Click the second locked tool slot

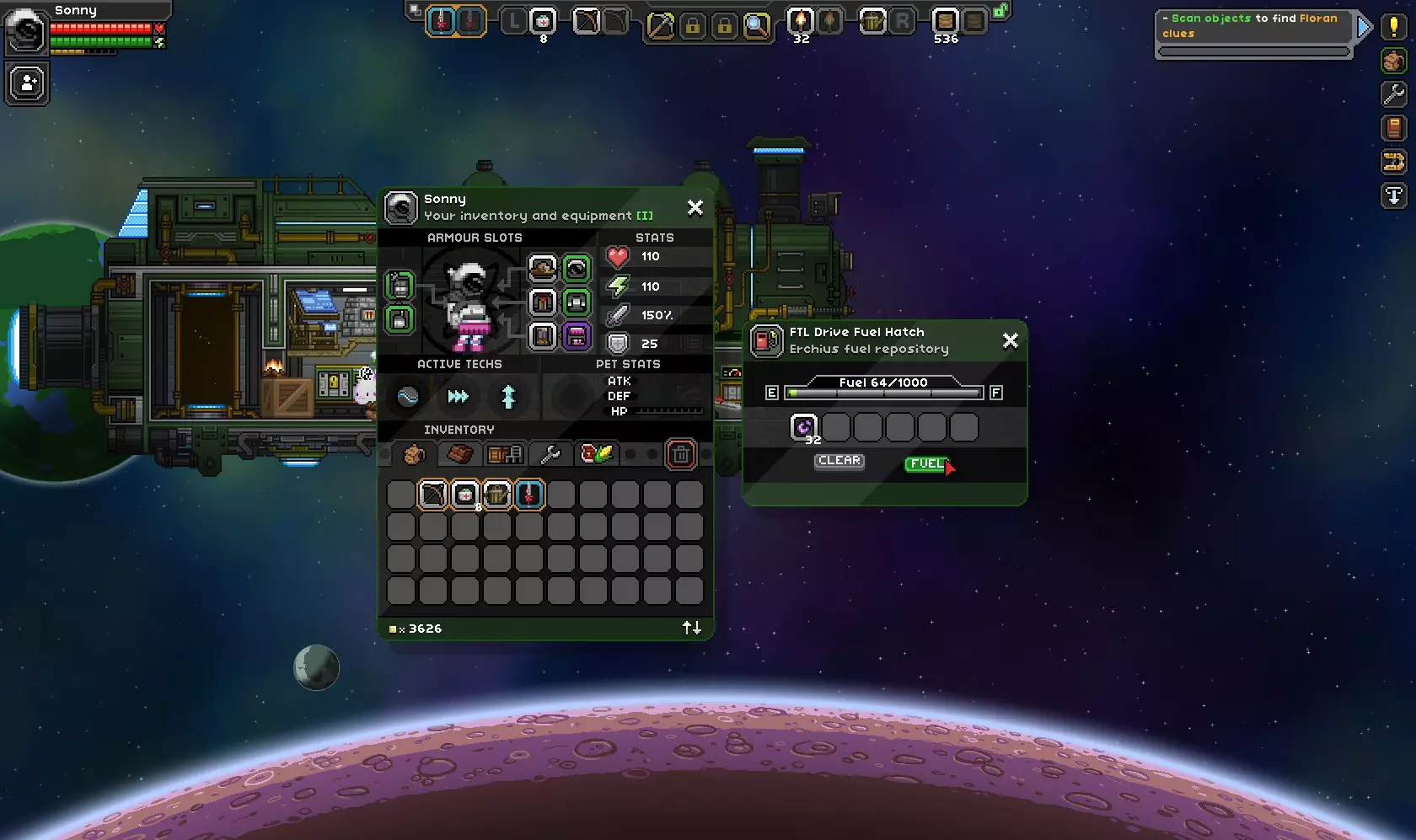click(725, 26)
